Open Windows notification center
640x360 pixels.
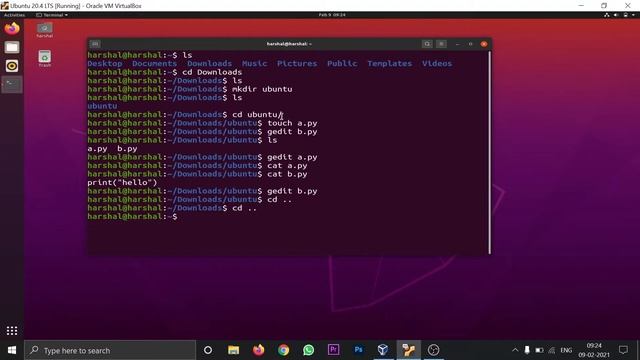point(623,350)
